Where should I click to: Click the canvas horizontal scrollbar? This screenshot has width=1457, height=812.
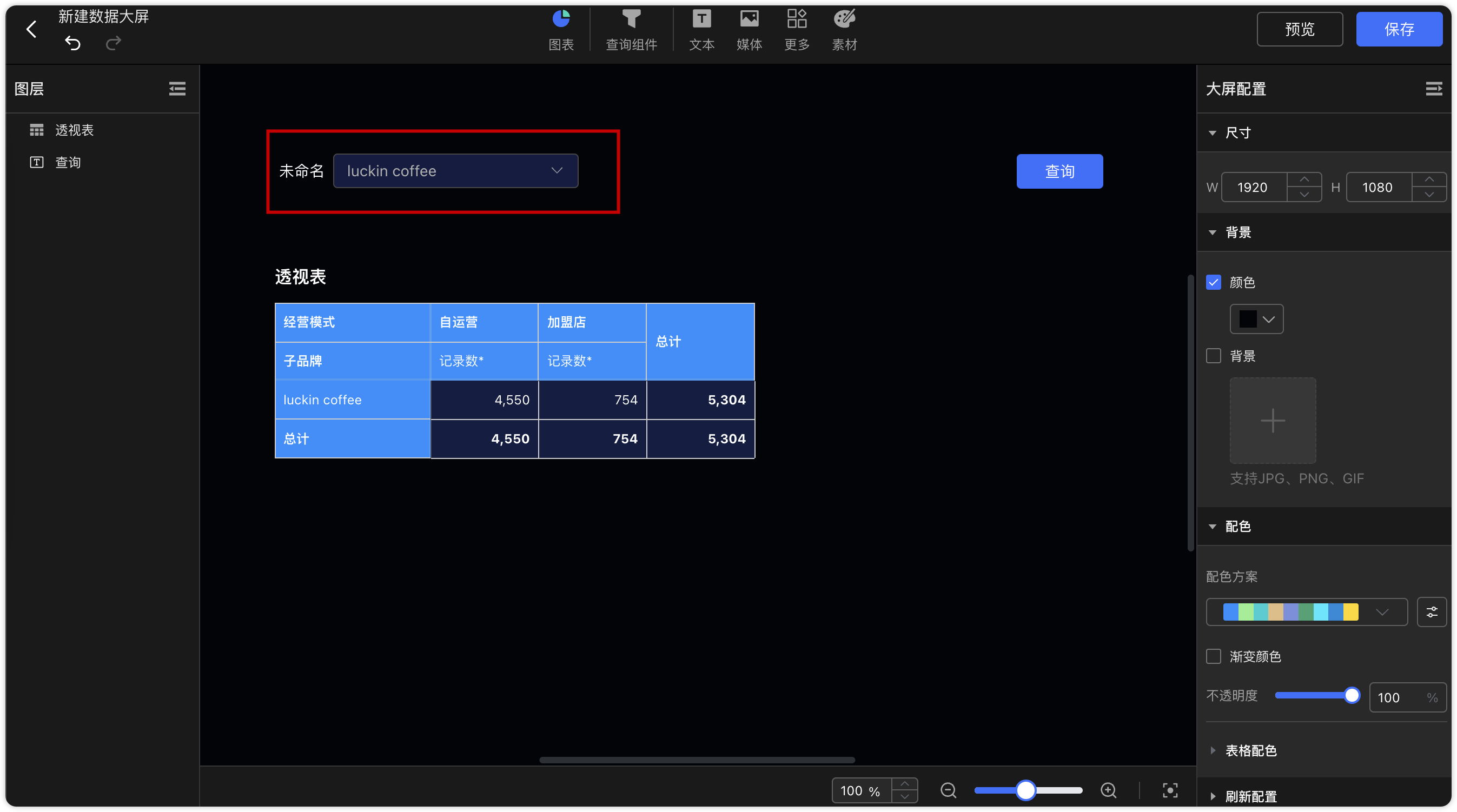(697, 760)
